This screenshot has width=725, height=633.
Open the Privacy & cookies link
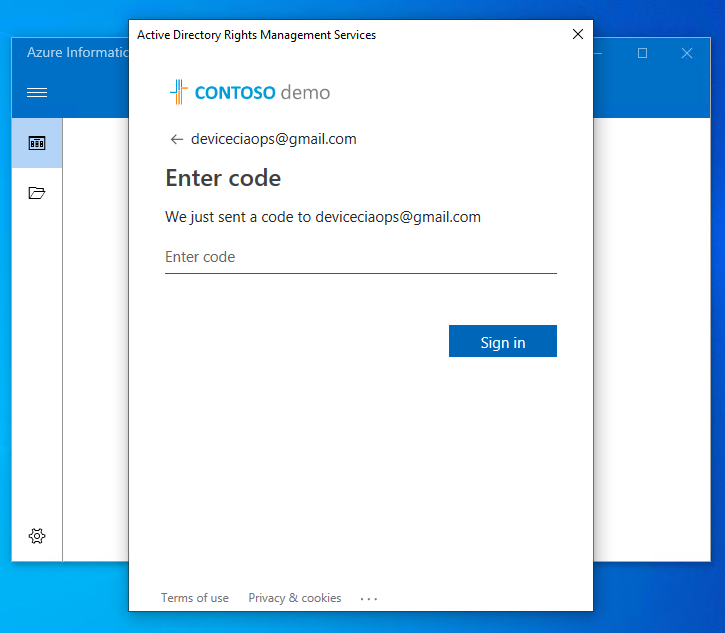(x=295, y=598)
